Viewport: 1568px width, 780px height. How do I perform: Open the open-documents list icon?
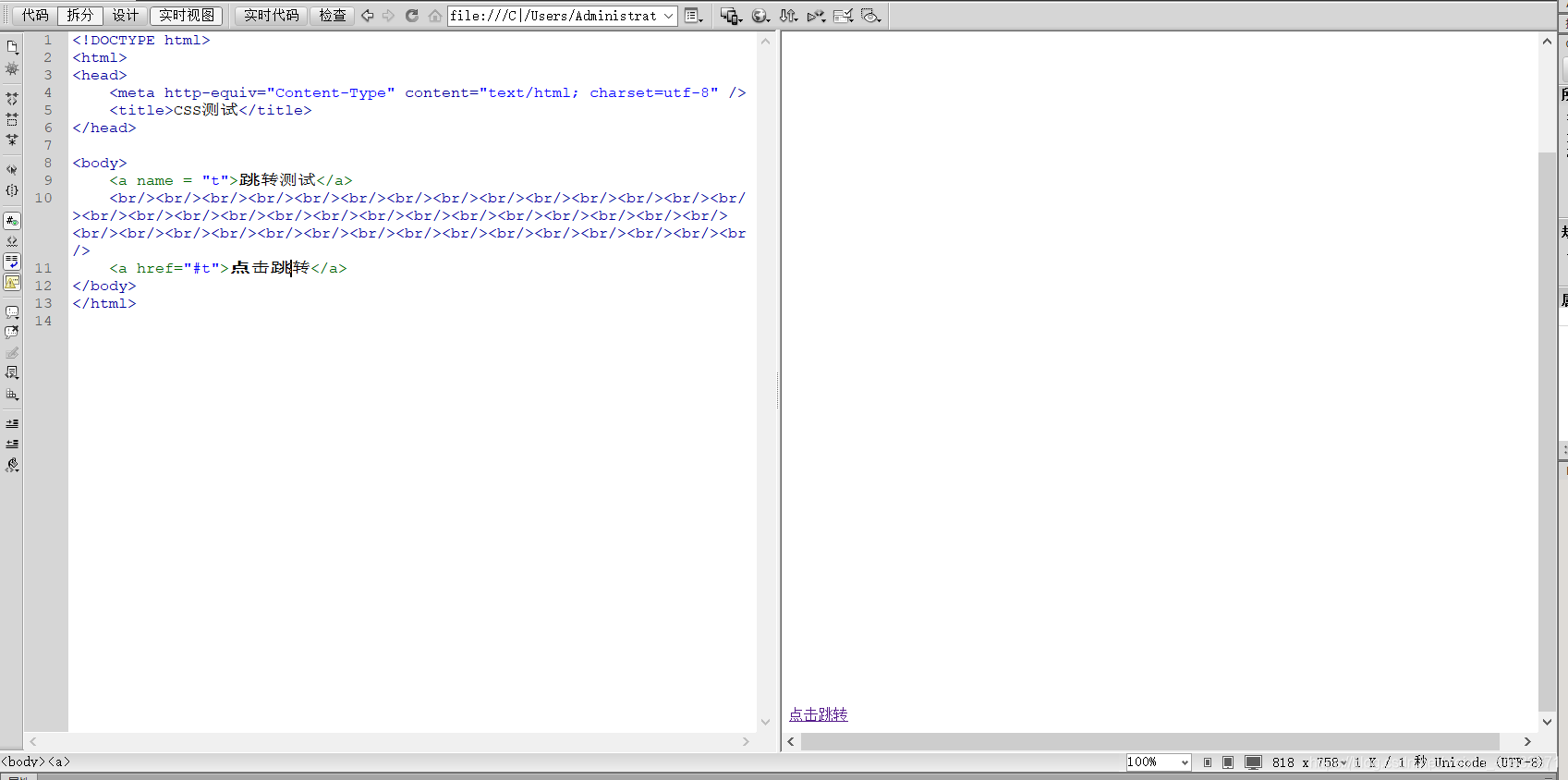[12, 46]
